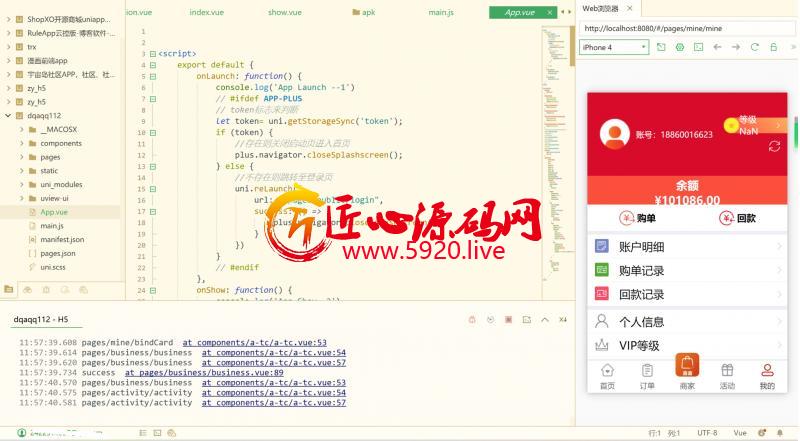800x441 pixels.
Task: Click the project manager folder icon below file tree
Action: [9, 289]
